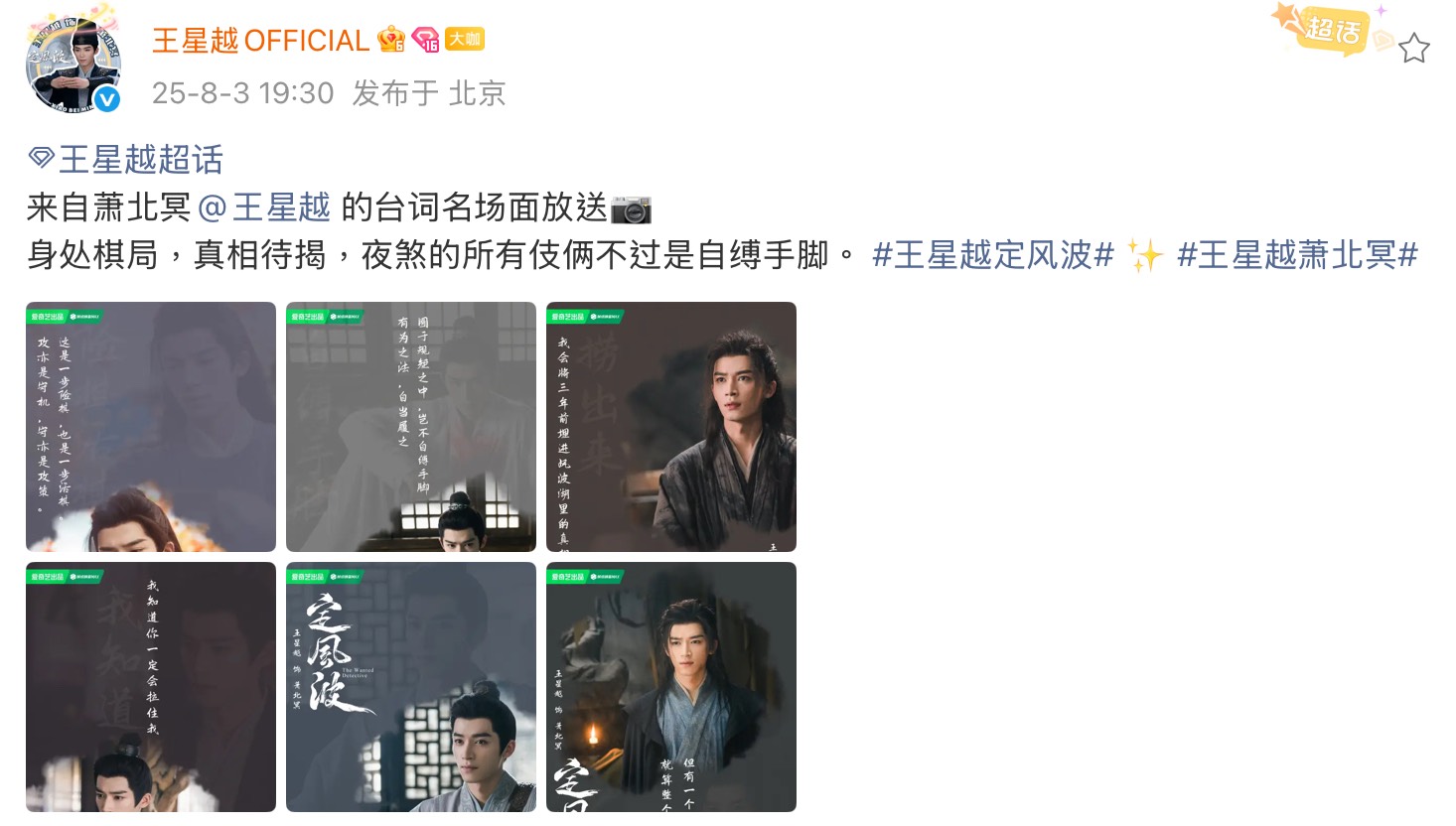Click the 大咖 orange badge
Viewport: 1456px width, 826px height.
pyautogui.click(x=464, y=39)
